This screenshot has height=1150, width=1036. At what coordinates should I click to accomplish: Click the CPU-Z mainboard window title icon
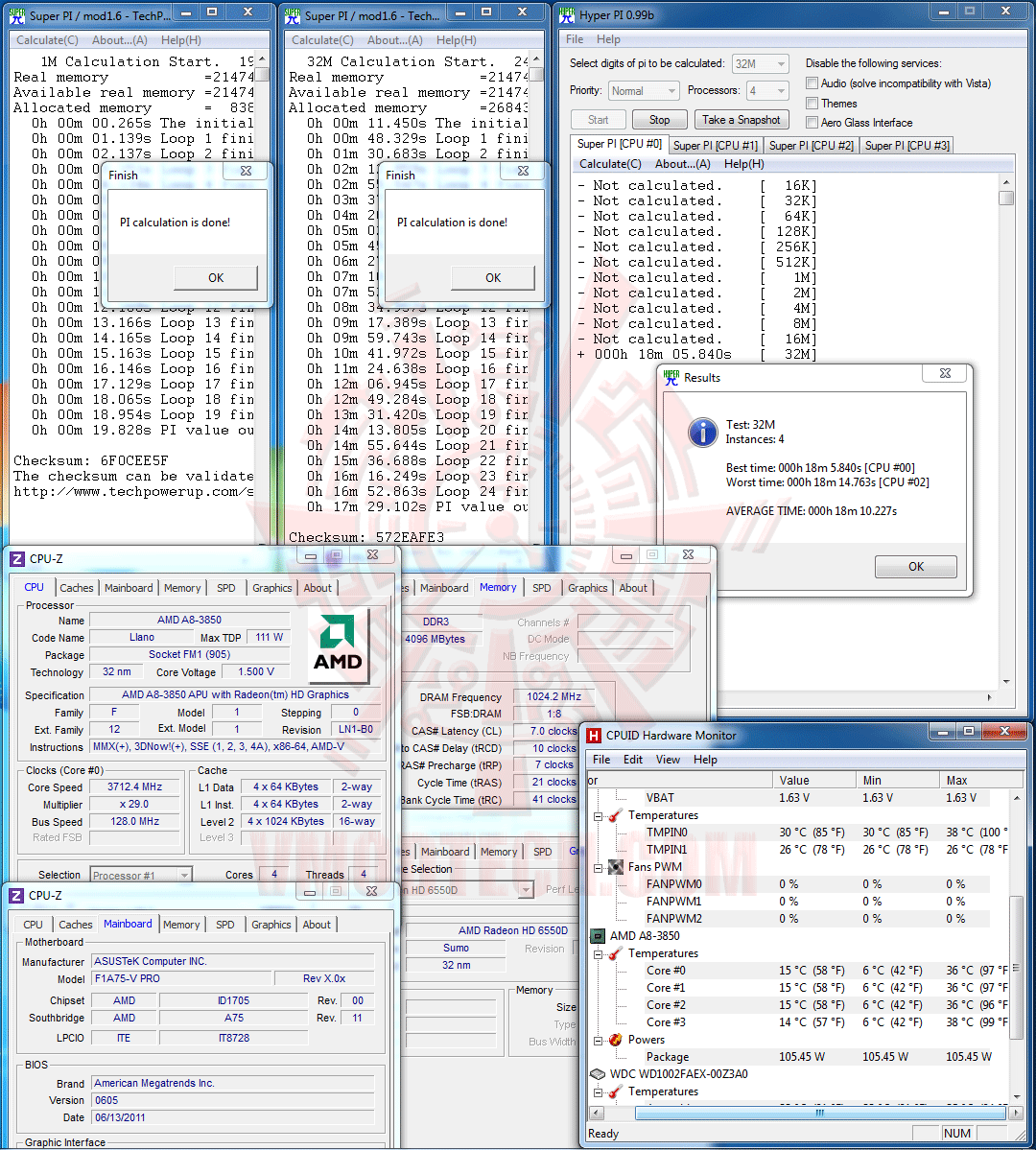tap(16, 896)
